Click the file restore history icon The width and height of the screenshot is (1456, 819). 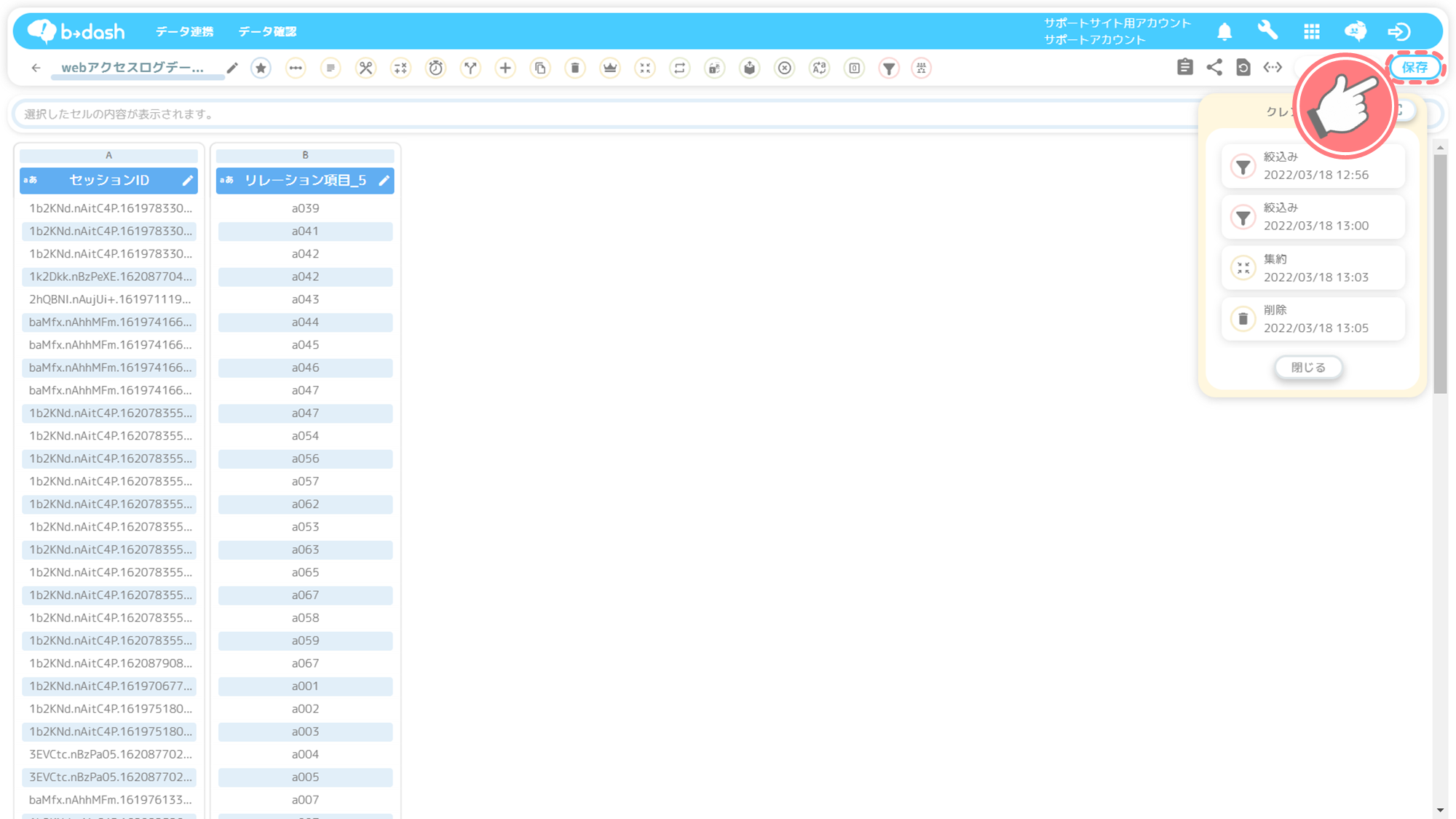(x=1243, y=67)
